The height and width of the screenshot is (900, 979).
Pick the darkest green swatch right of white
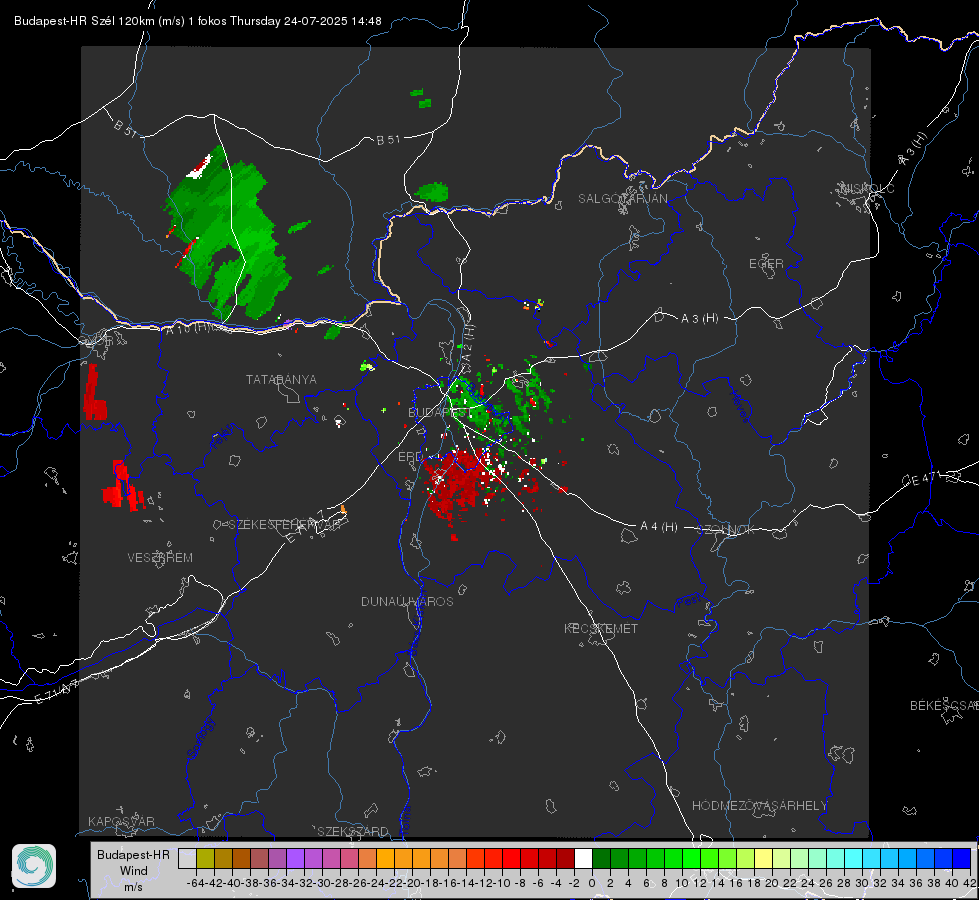point(601,858)
